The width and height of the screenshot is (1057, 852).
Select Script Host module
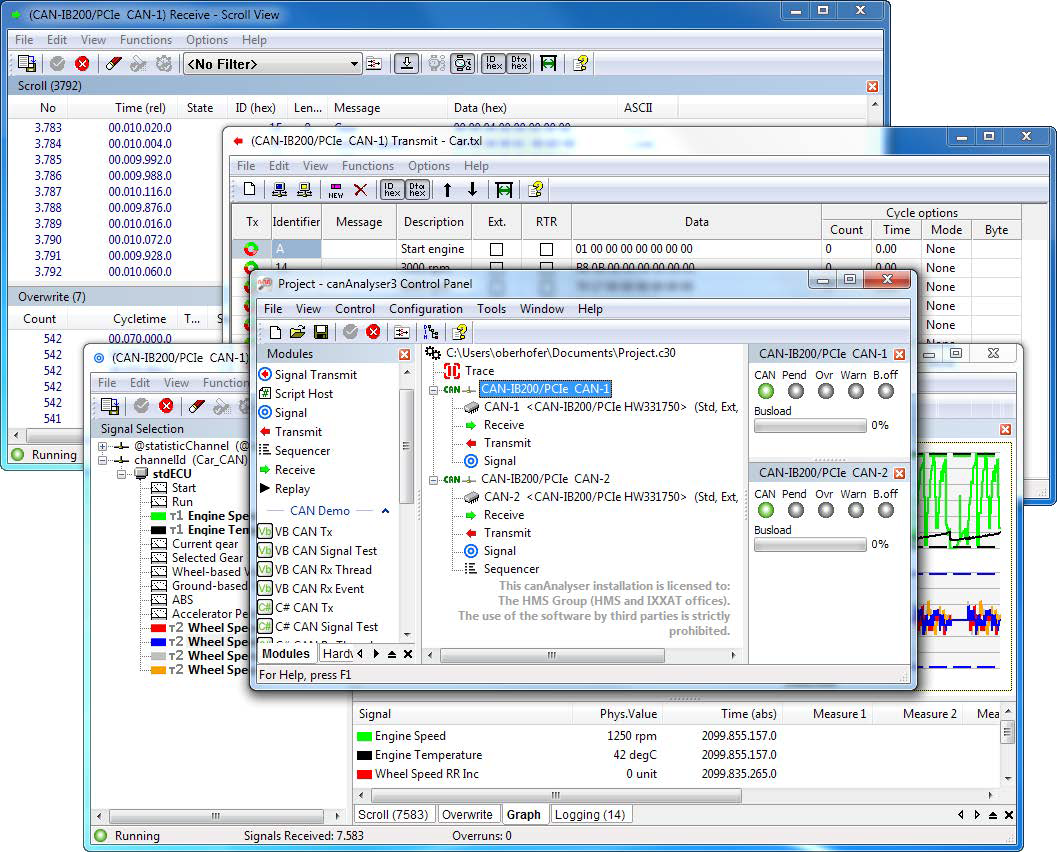pyautogui.click(x=297, y=394)
